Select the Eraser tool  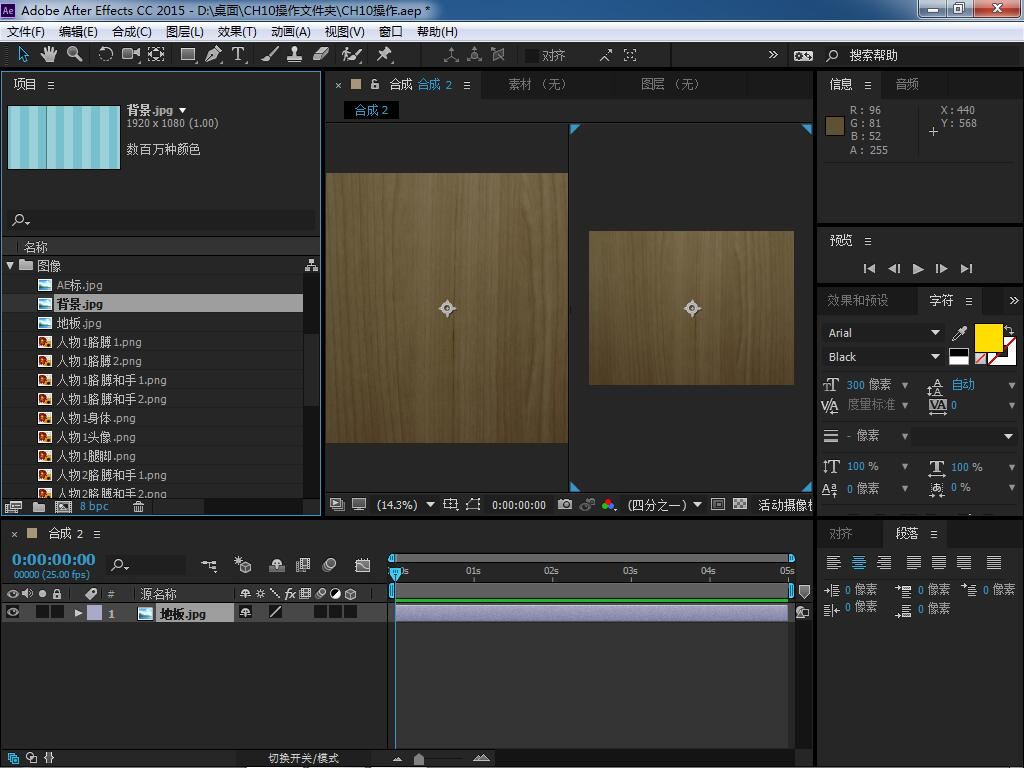[x=321, y=55]
